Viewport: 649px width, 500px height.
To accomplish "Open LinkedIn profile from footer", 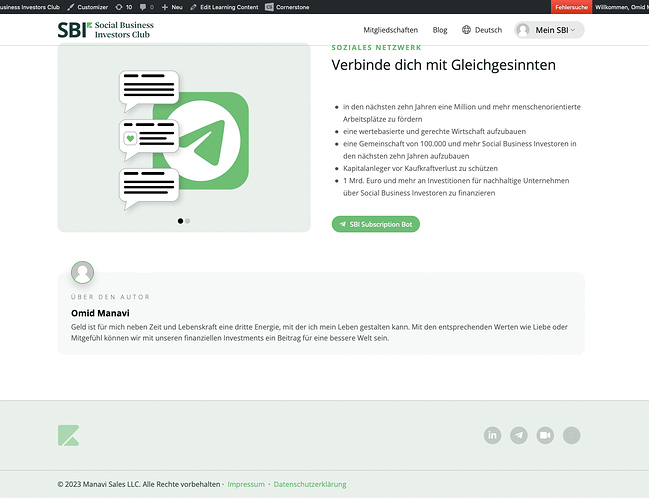I will [492, 435].
